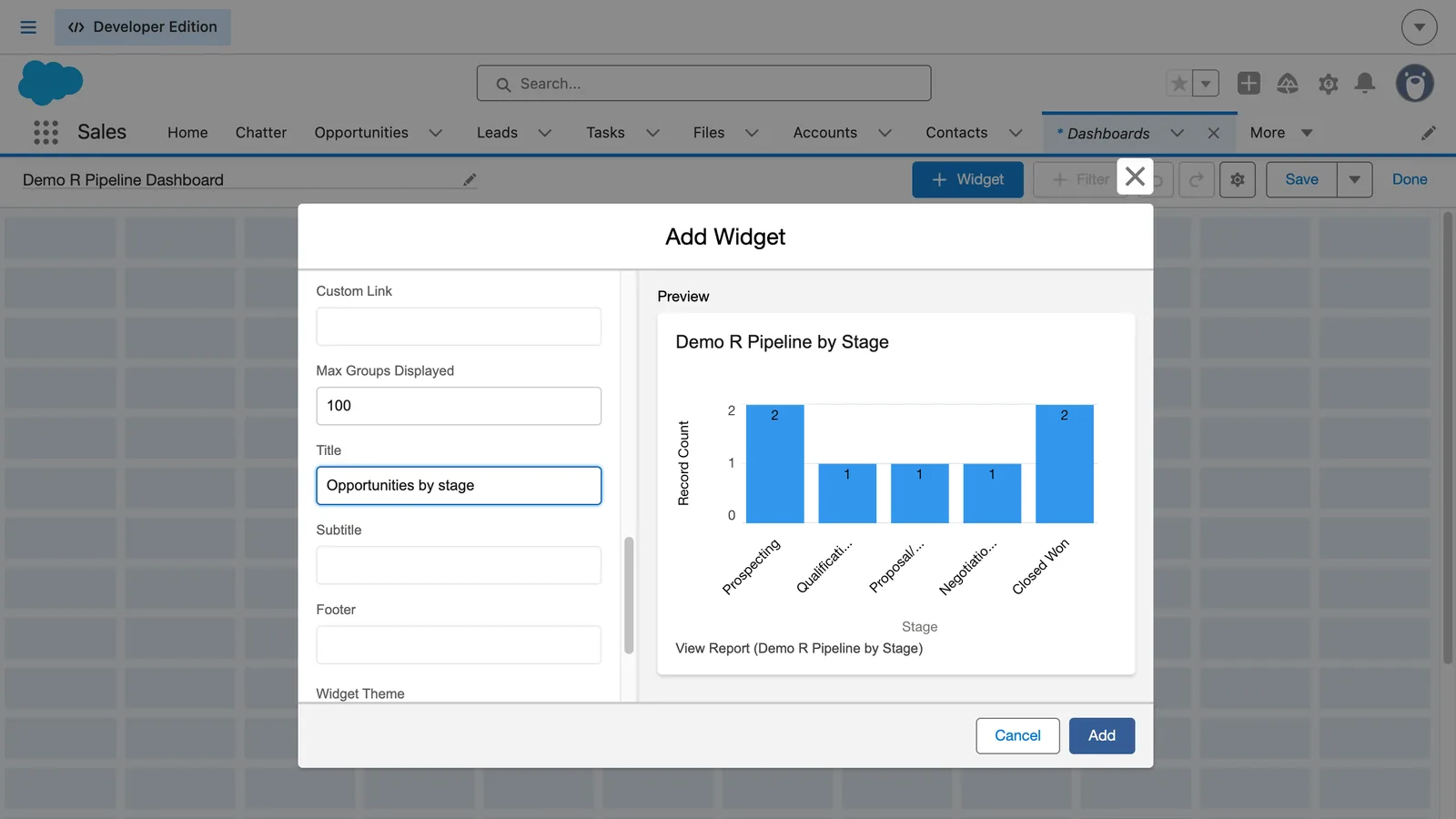Click the + Widget button

tap(967, 180)
